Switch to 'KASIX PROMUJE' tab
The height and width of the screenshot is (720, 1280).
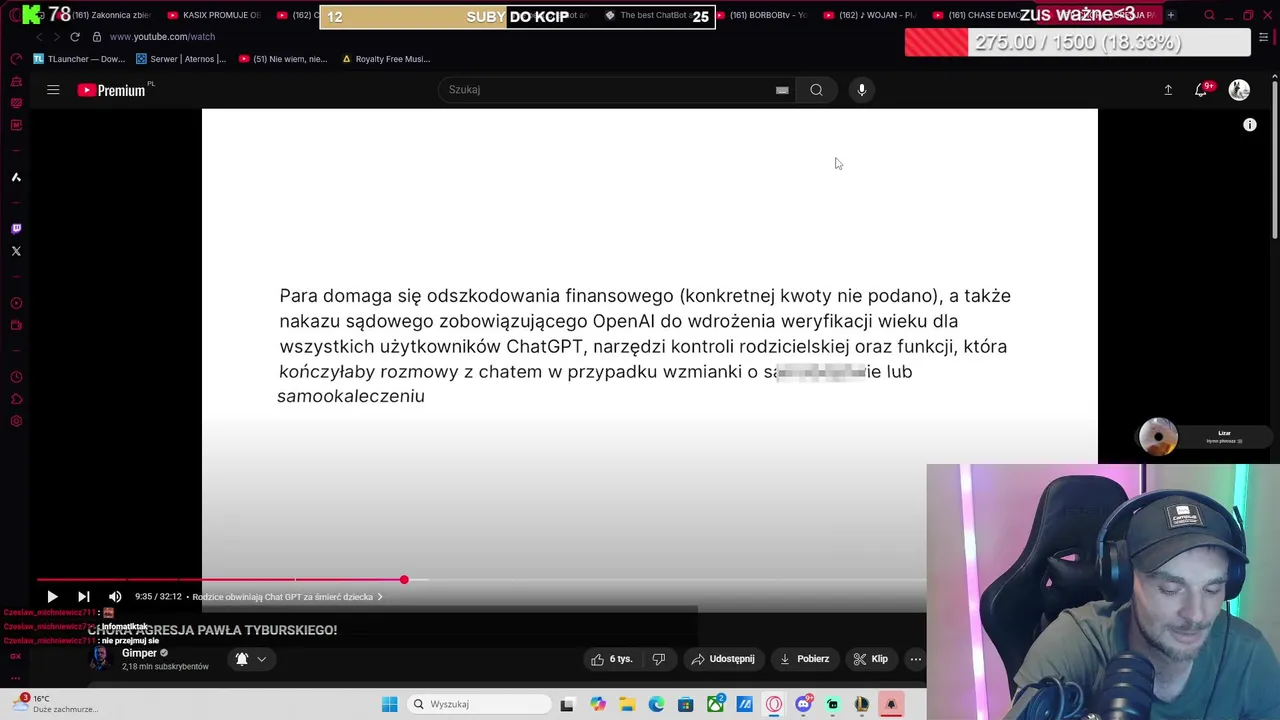(213, 15)
